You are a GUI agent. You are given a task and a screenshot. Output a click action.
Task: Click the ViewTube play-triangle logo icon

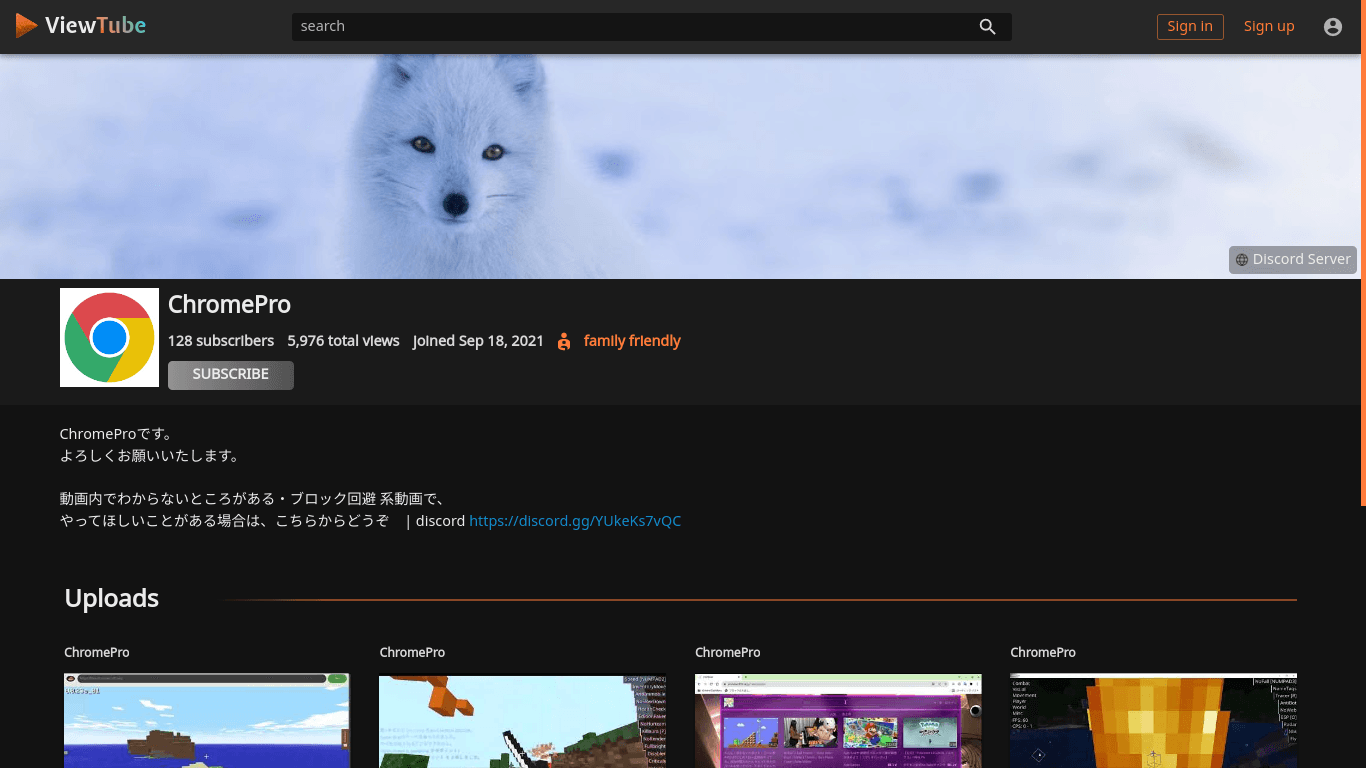tap(26, 26)
